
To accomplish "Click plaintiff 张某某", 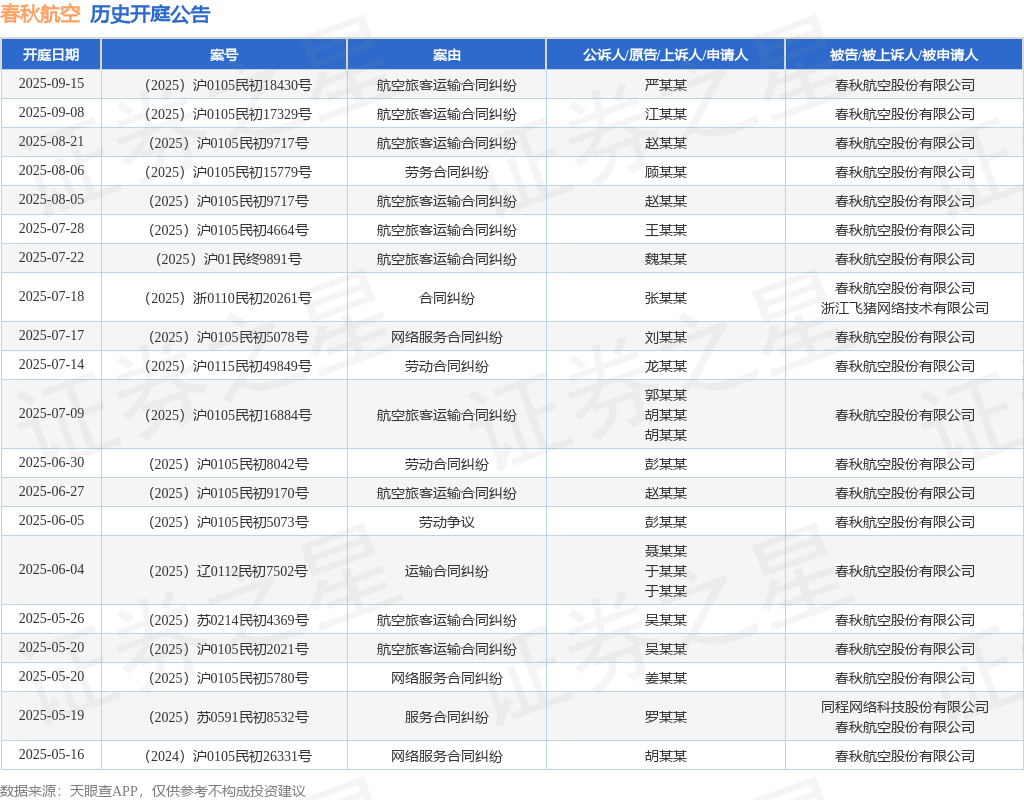I will (x=665, y=298).
